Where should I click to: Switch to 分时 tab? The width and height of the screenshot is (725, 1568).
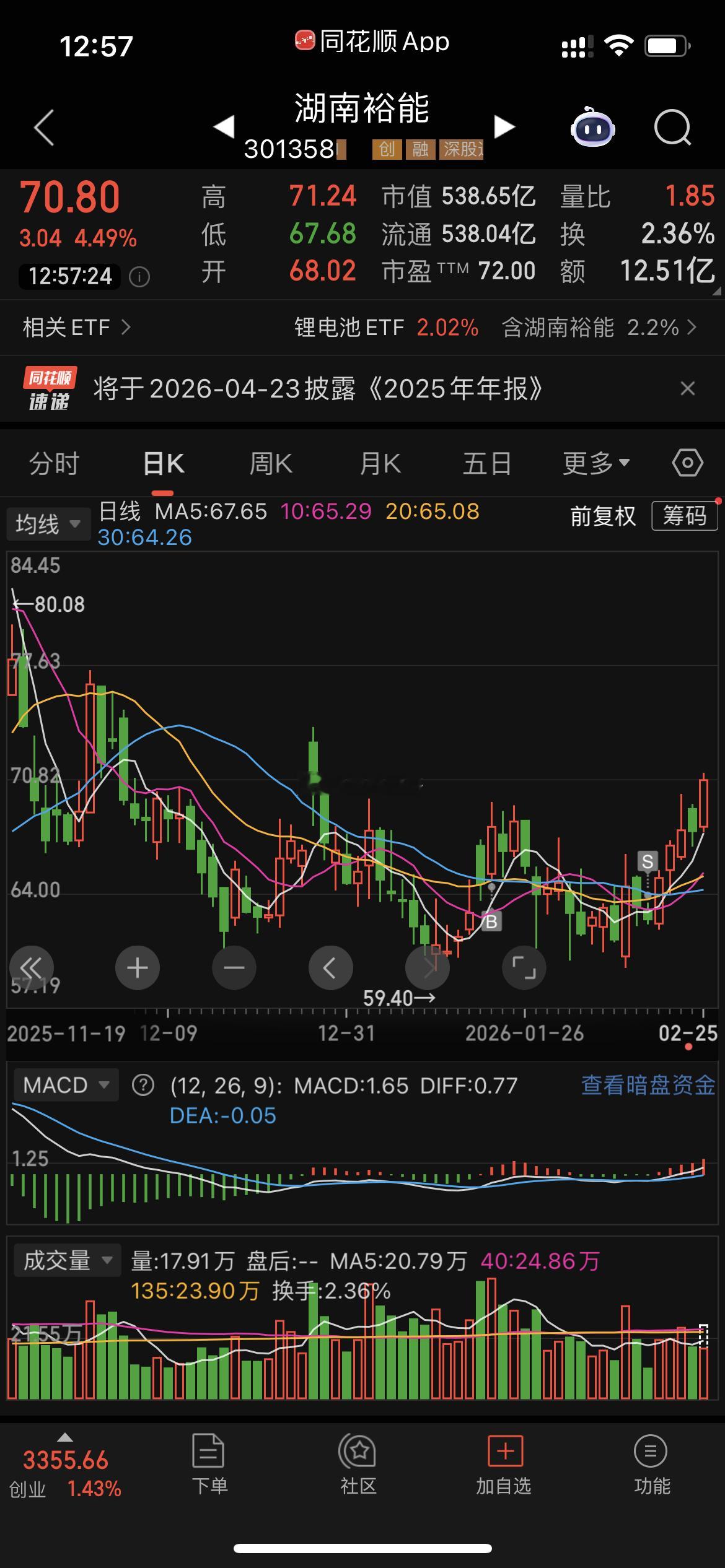point(54,463)
